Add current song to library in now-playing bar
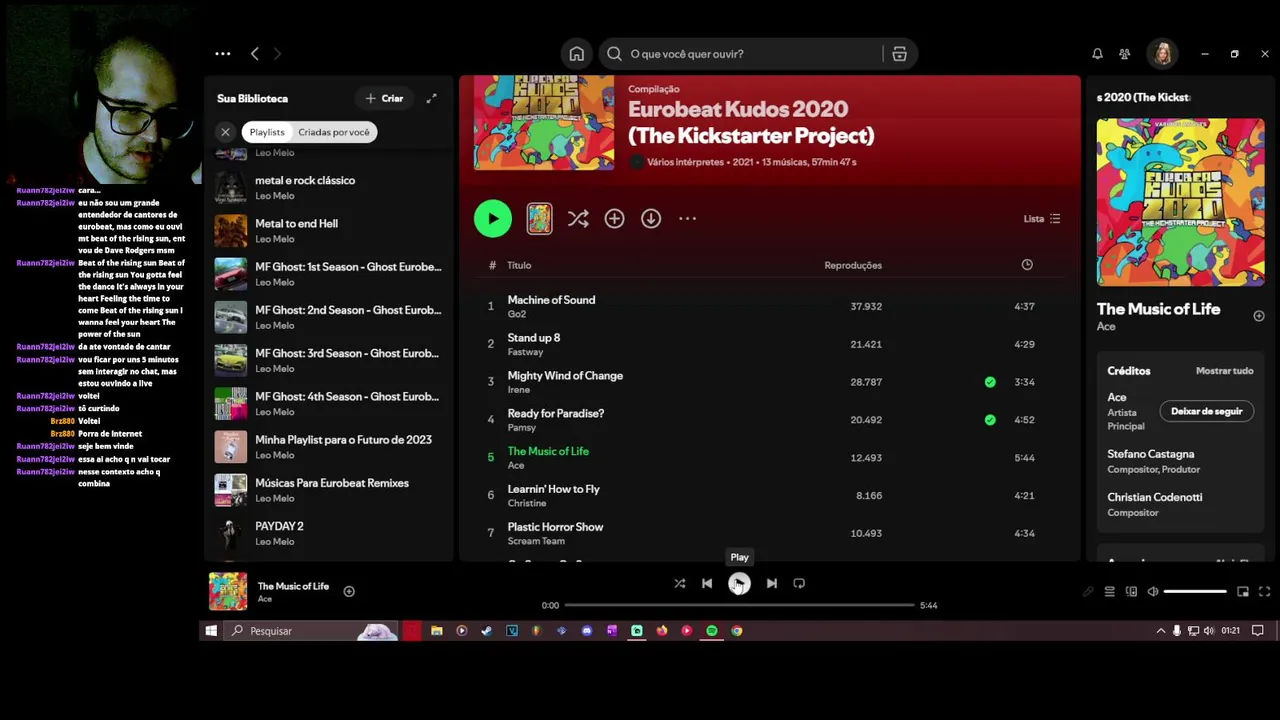 349,592
